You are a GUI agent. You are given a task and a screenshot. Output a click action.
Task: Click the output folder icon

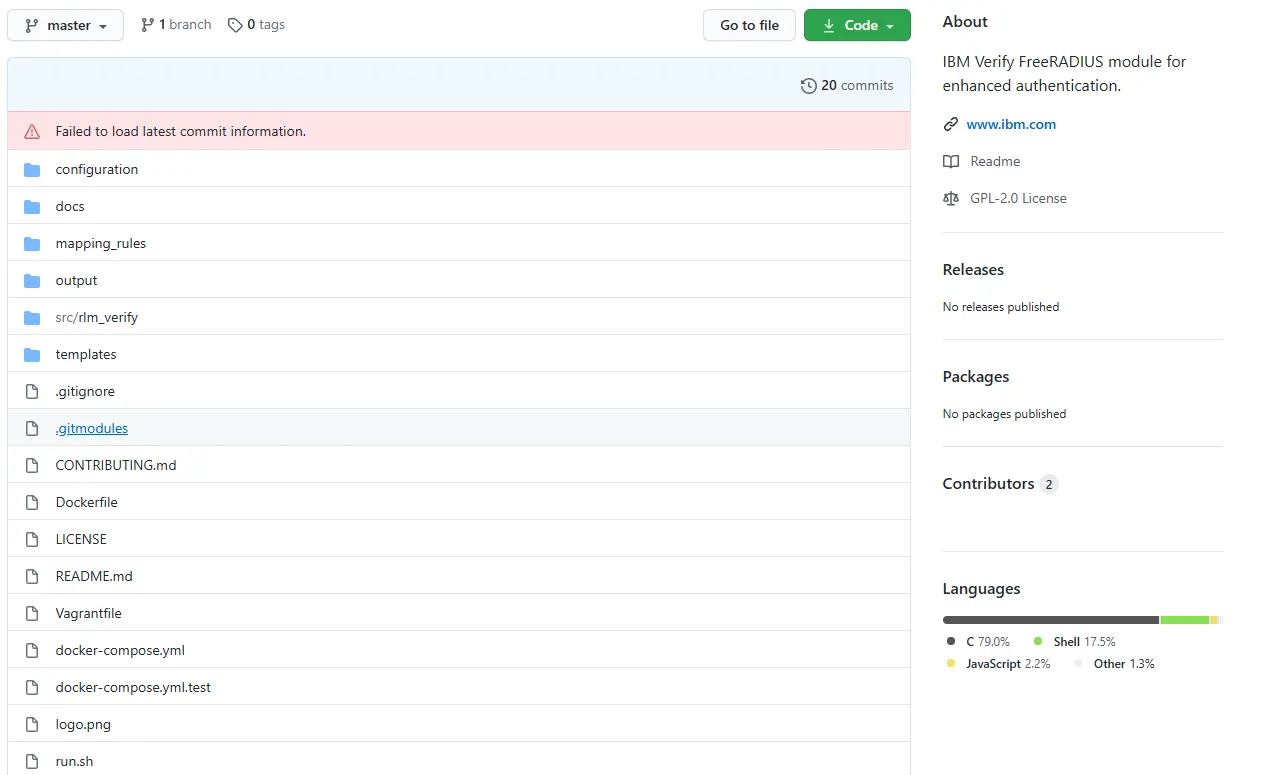tap(32, 280)
